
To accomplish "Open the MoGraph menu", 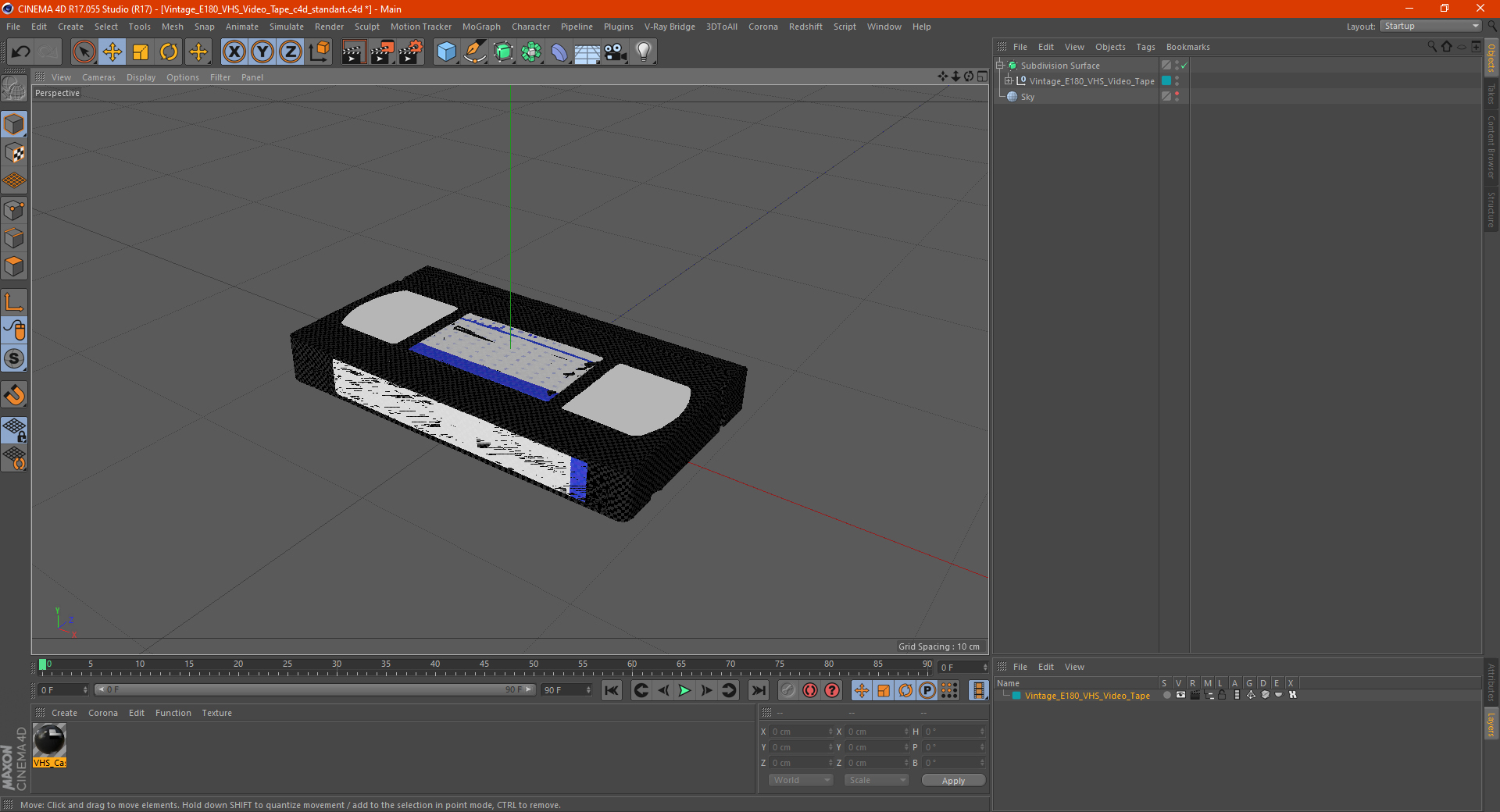I will point(481,27).
